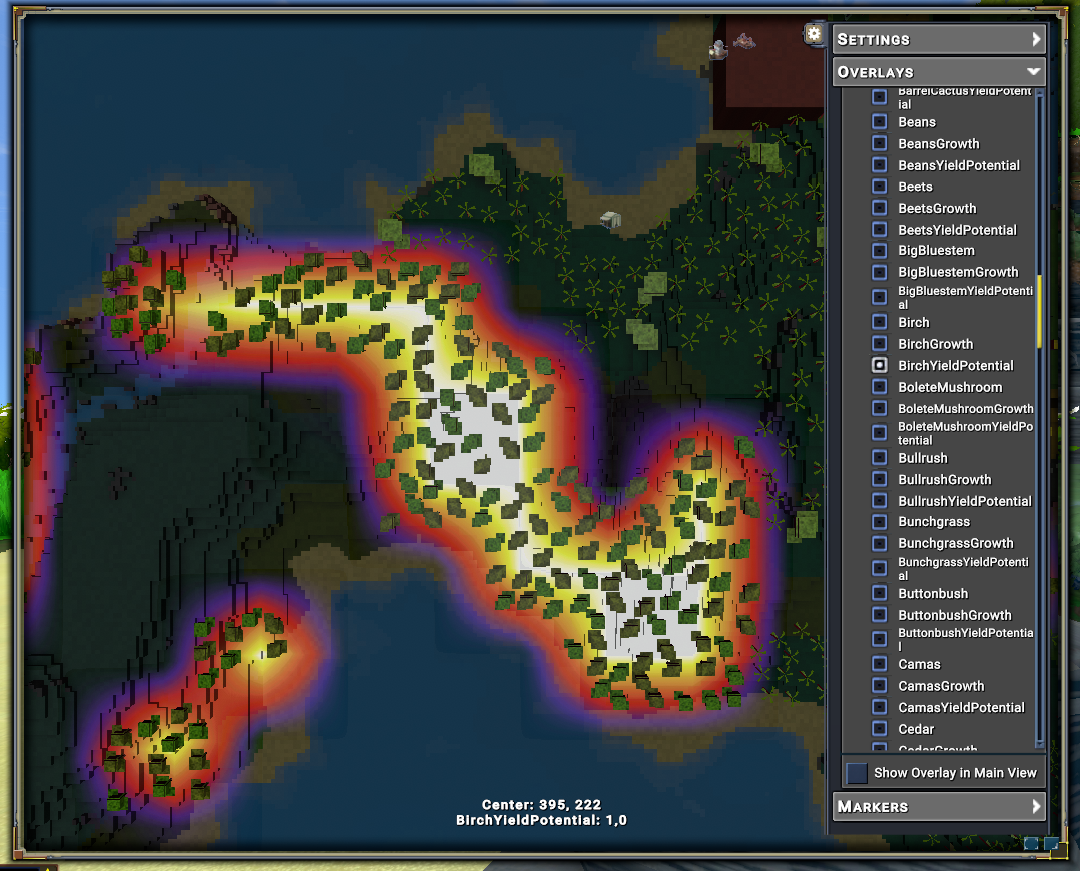Select BunchgrassGrowth overlay radio button
Viewport: 1080px width, 871px height.
(880, 543)
